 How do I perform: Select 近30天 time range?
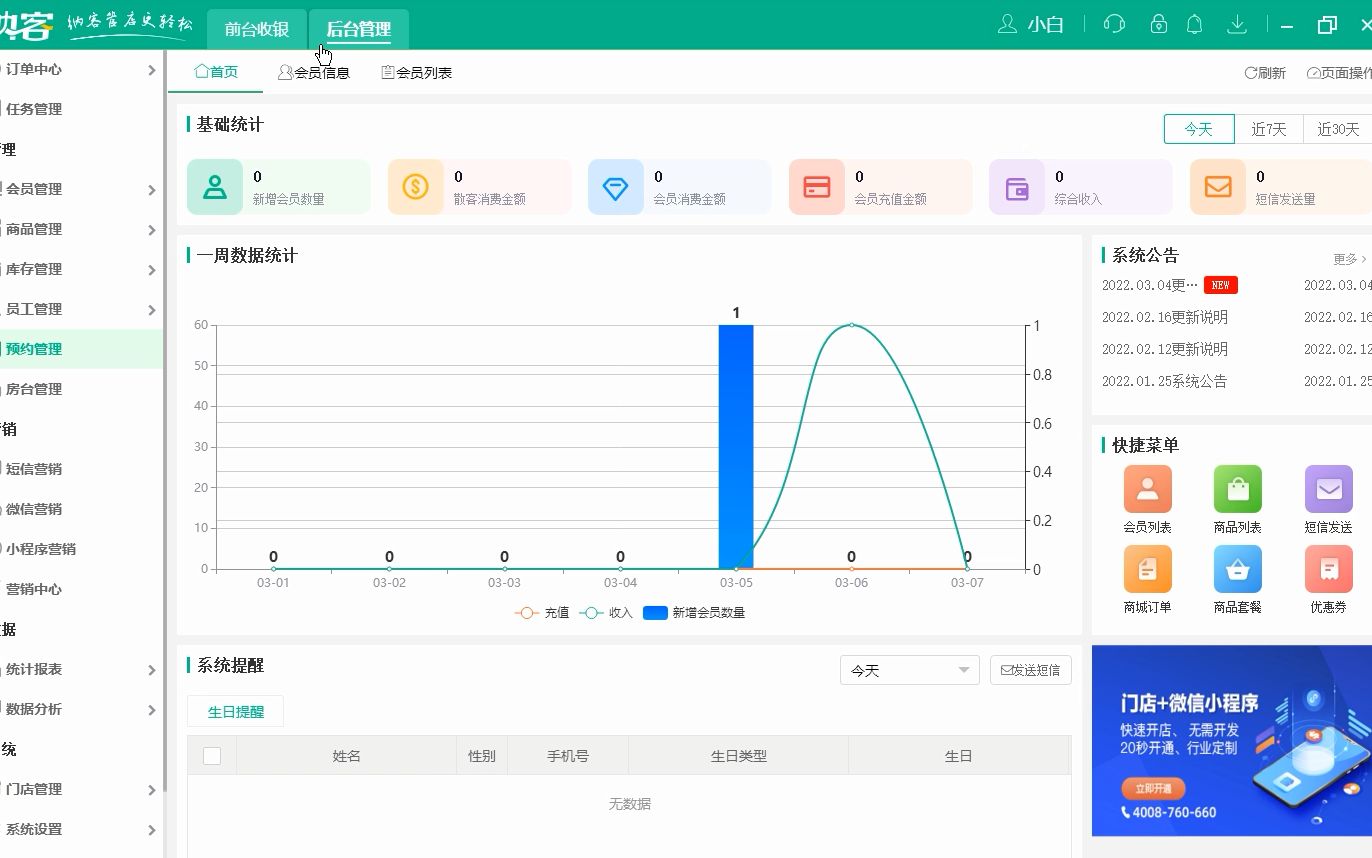pyautogui.click(x=1338, y=129)
